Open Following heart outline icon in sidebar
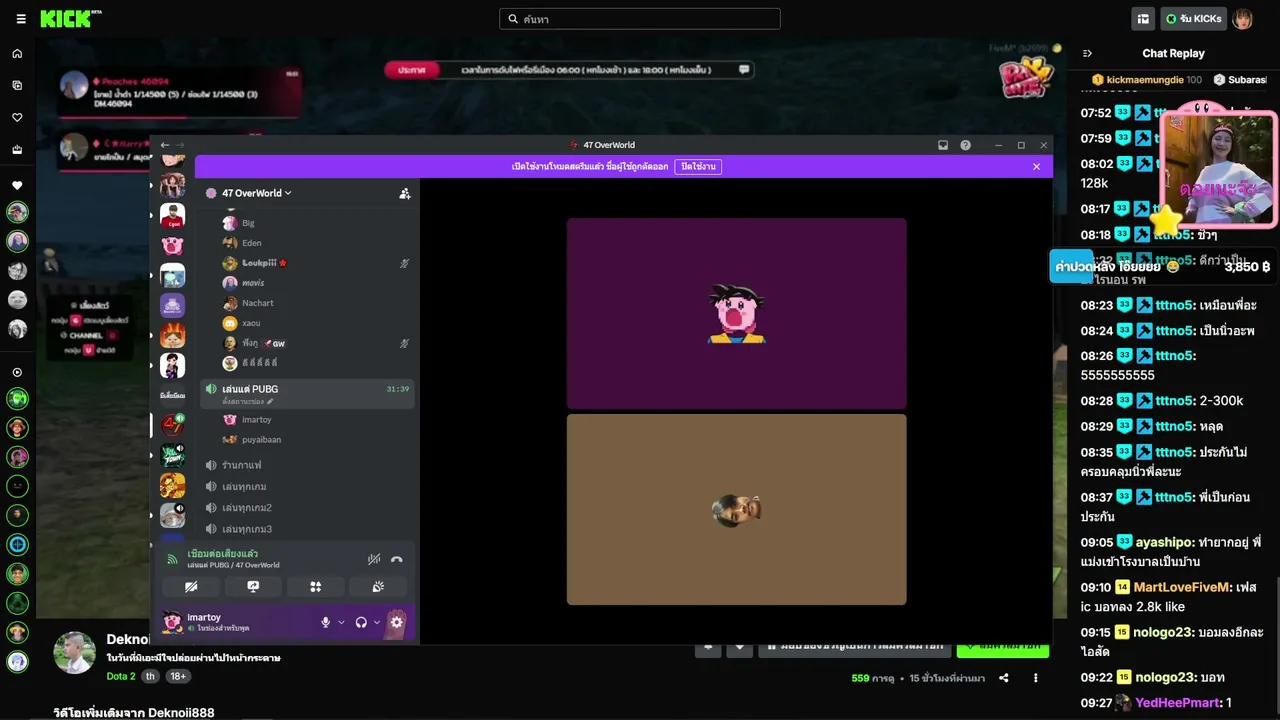This screenshot has width=1280, height=720. 17,118
